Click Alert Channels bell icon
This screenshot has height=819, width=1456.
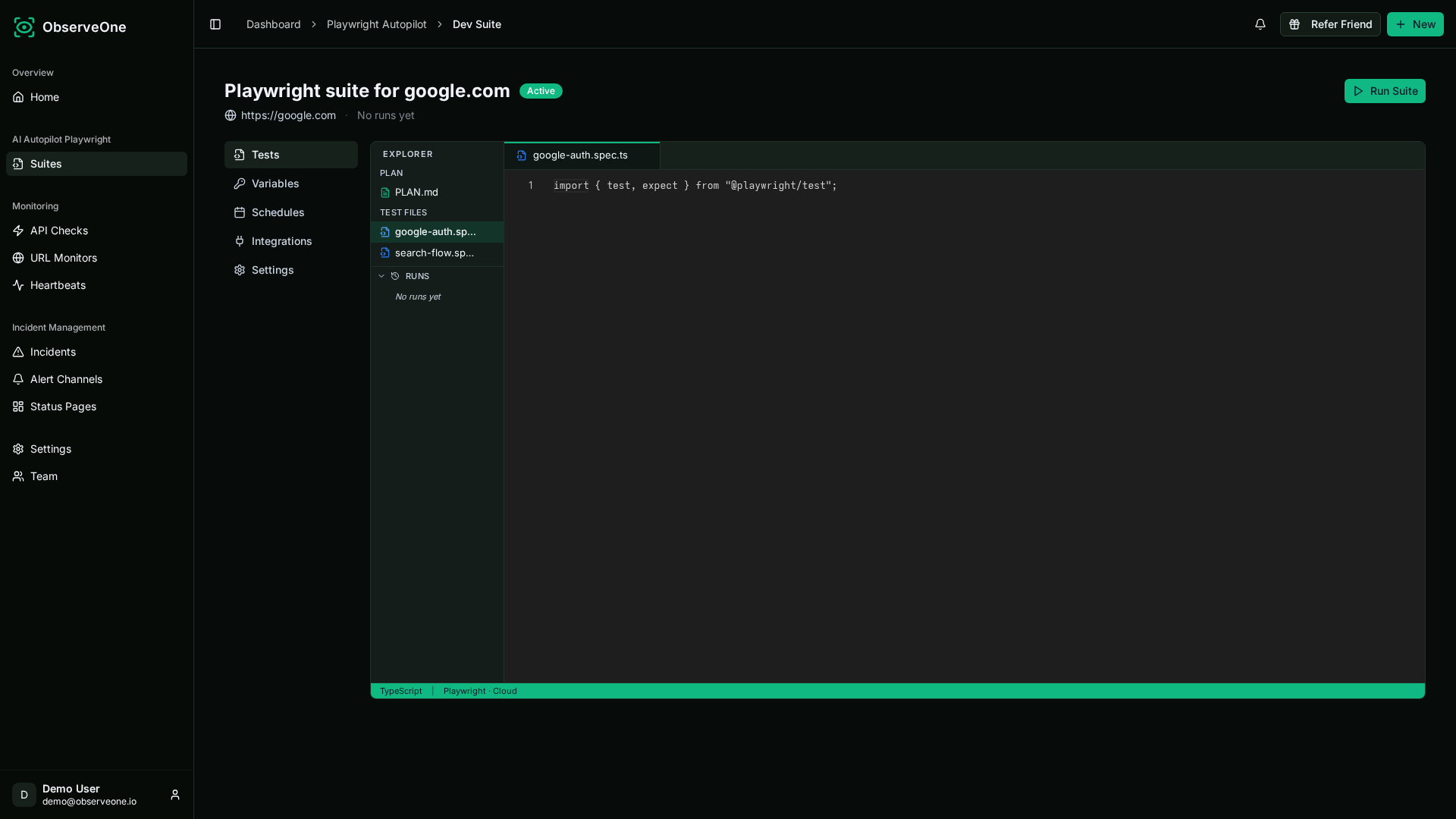[18, 379]
